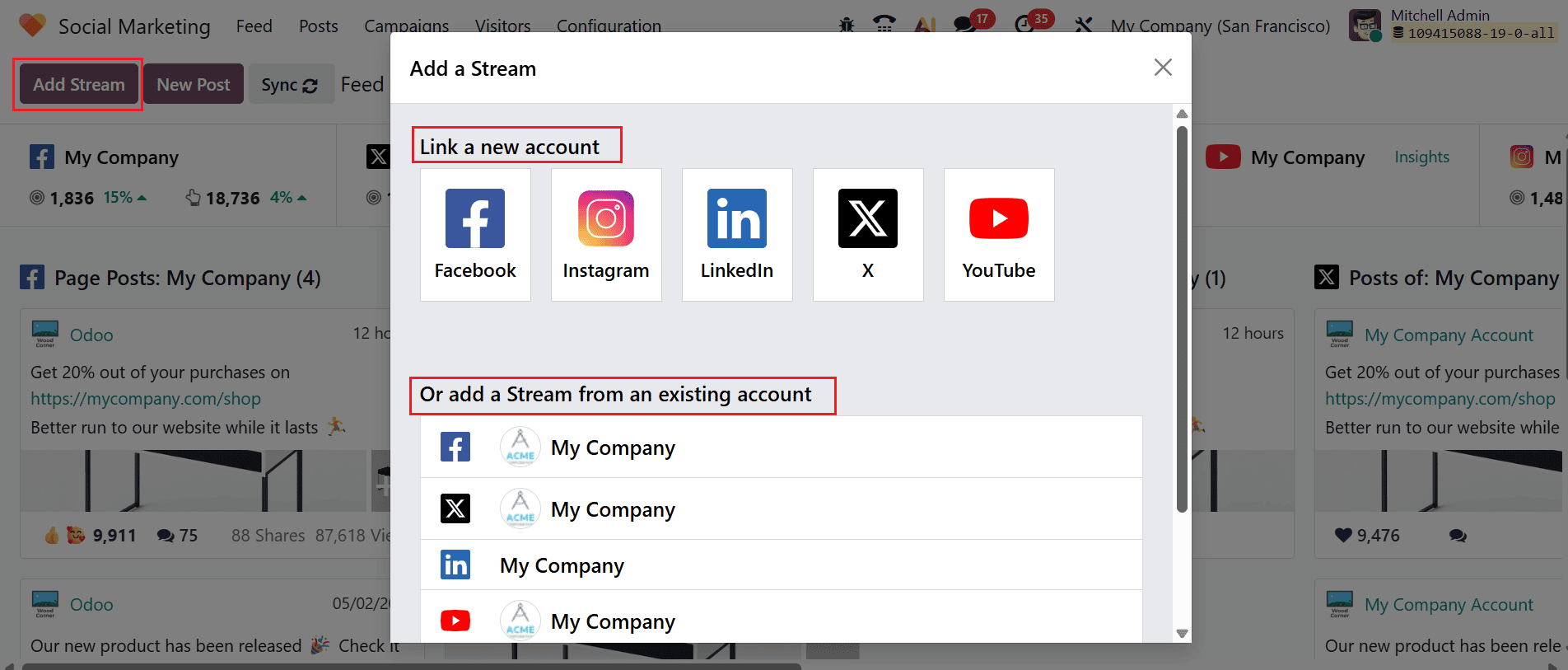Open lower My Company Account author link
Screen dimensions: 1568x670
(1449, 604)
